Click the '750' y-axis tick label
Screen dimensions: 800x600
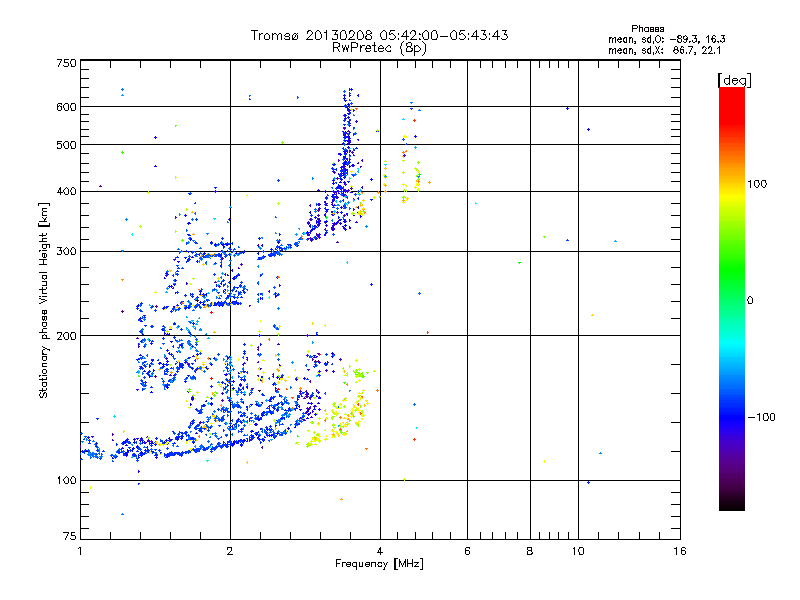pos(66,63)
